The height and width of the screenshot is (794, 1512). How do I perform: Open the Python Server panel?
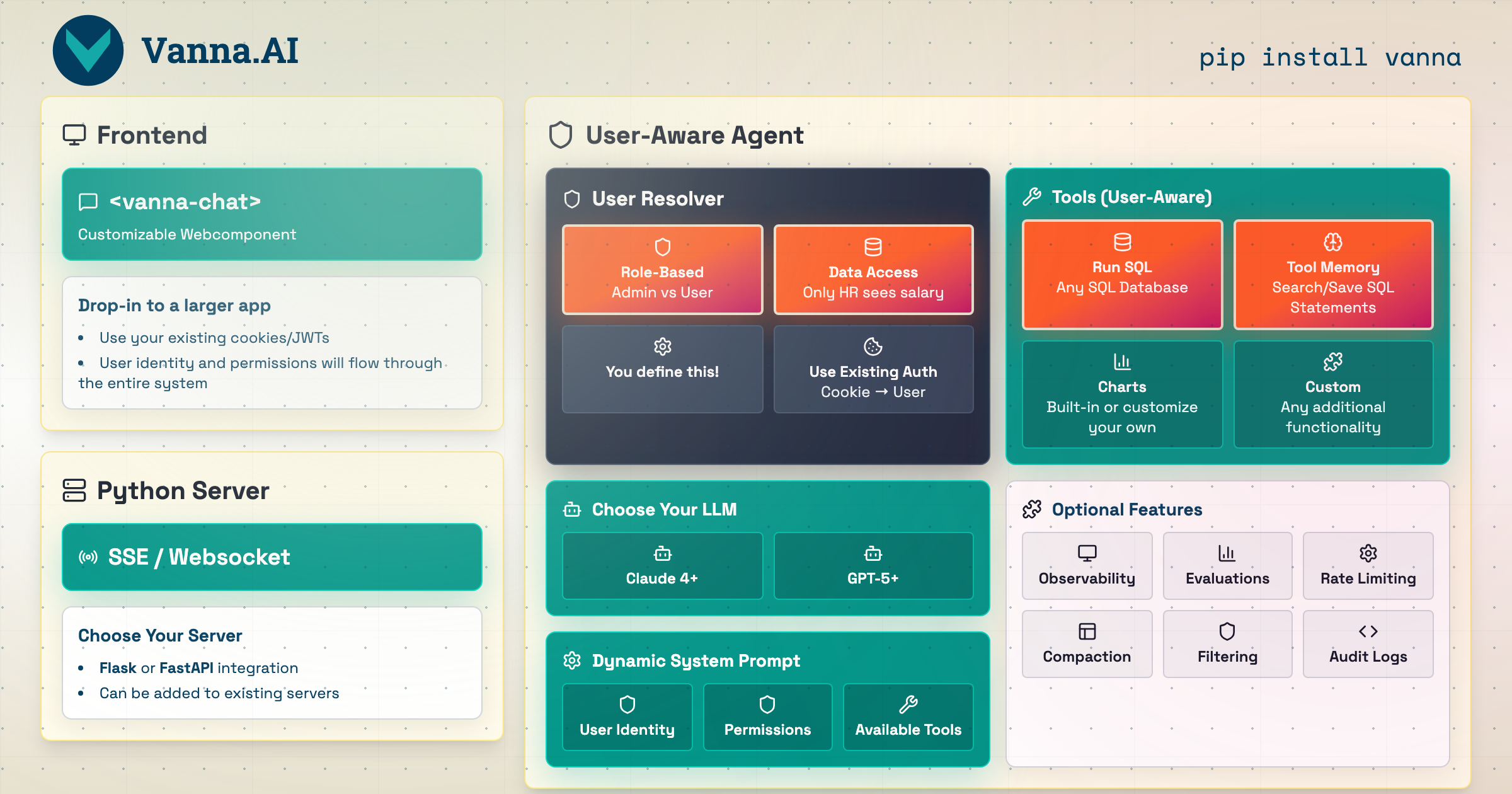183,490
